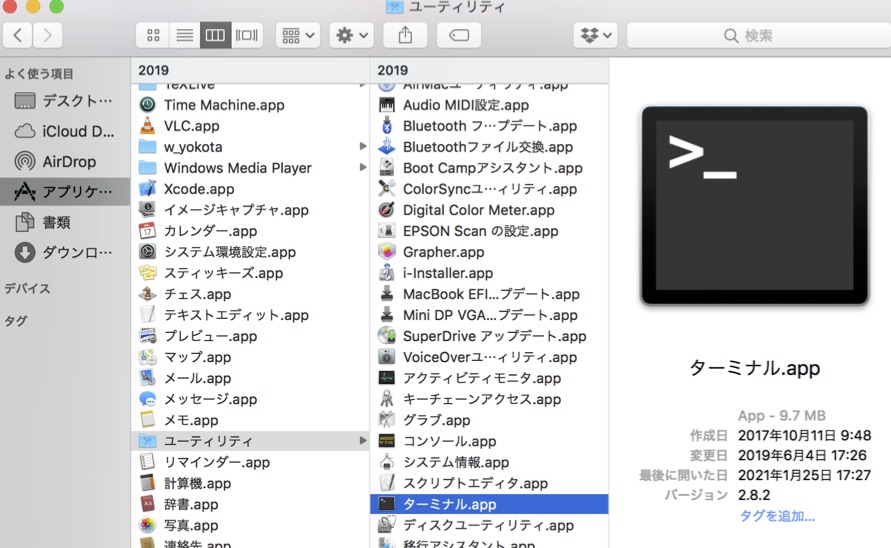Select the カレンダー.app icon
Viewport: 891px width, 548px height.
pyautogui.click(x=147, y=230)
